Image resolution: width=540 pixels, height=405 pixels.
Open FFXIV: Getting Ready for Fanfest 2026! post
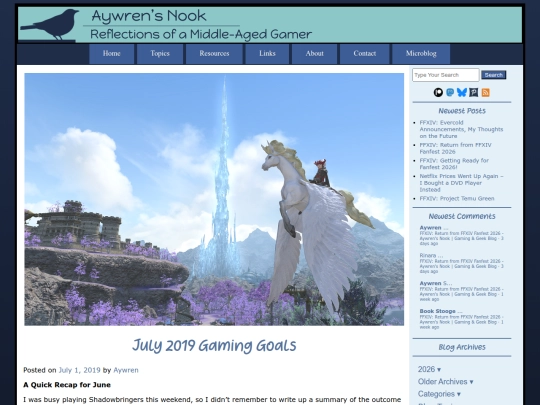454,164
